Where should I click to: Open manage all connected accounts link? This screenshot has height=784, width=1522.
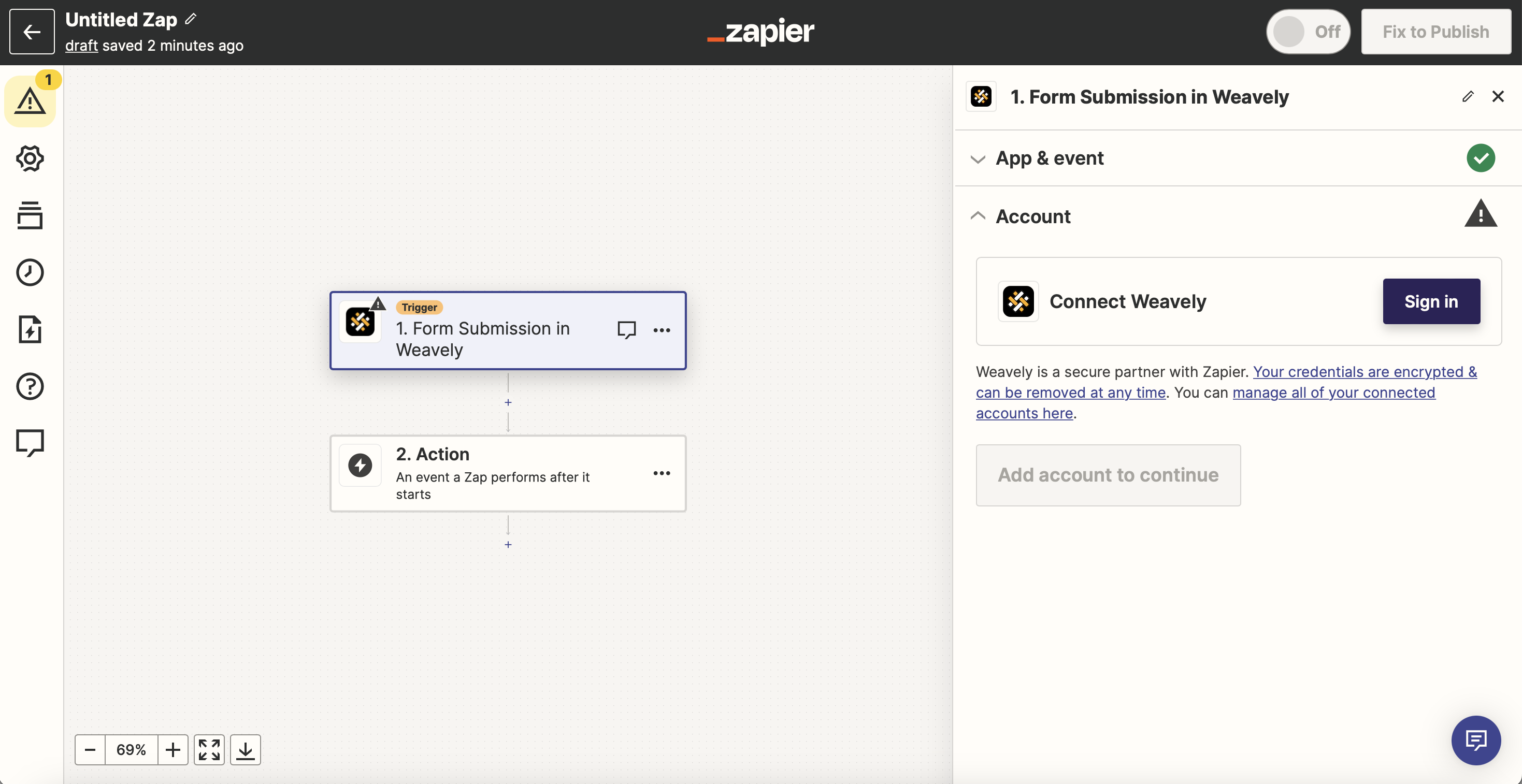pos(1334,393)
